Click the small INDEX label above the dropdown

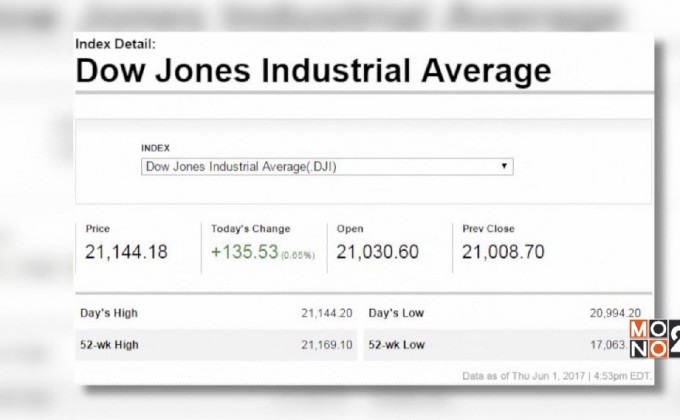tap(156, 148)
